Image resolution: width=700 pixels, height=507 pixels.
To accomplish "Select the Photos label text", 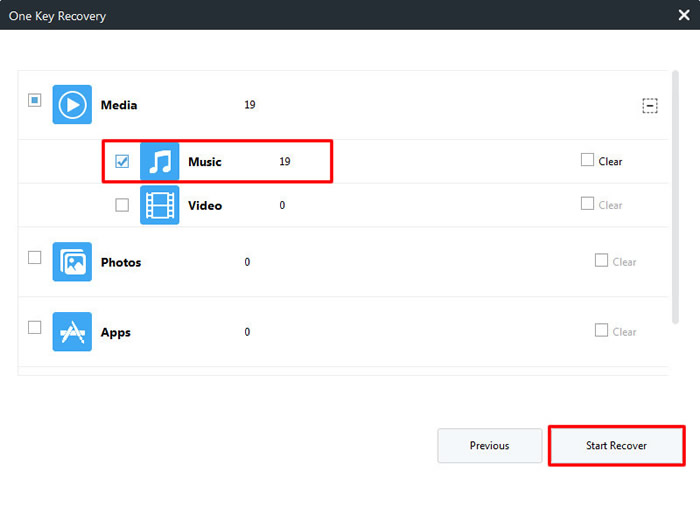I will tap(121, 262).
